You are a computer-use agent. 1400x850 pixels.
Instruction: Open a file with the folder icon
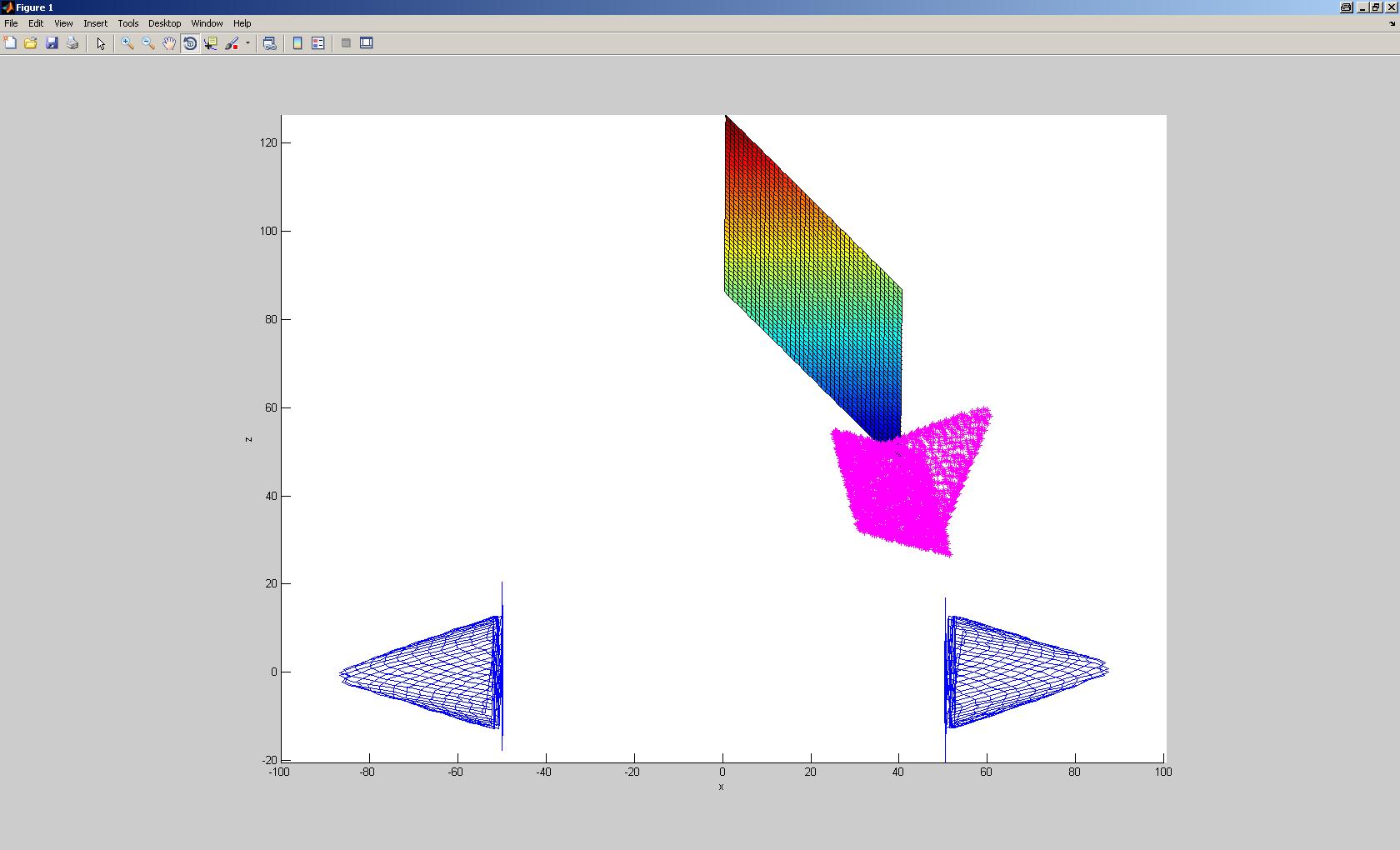tap(31, 43)
